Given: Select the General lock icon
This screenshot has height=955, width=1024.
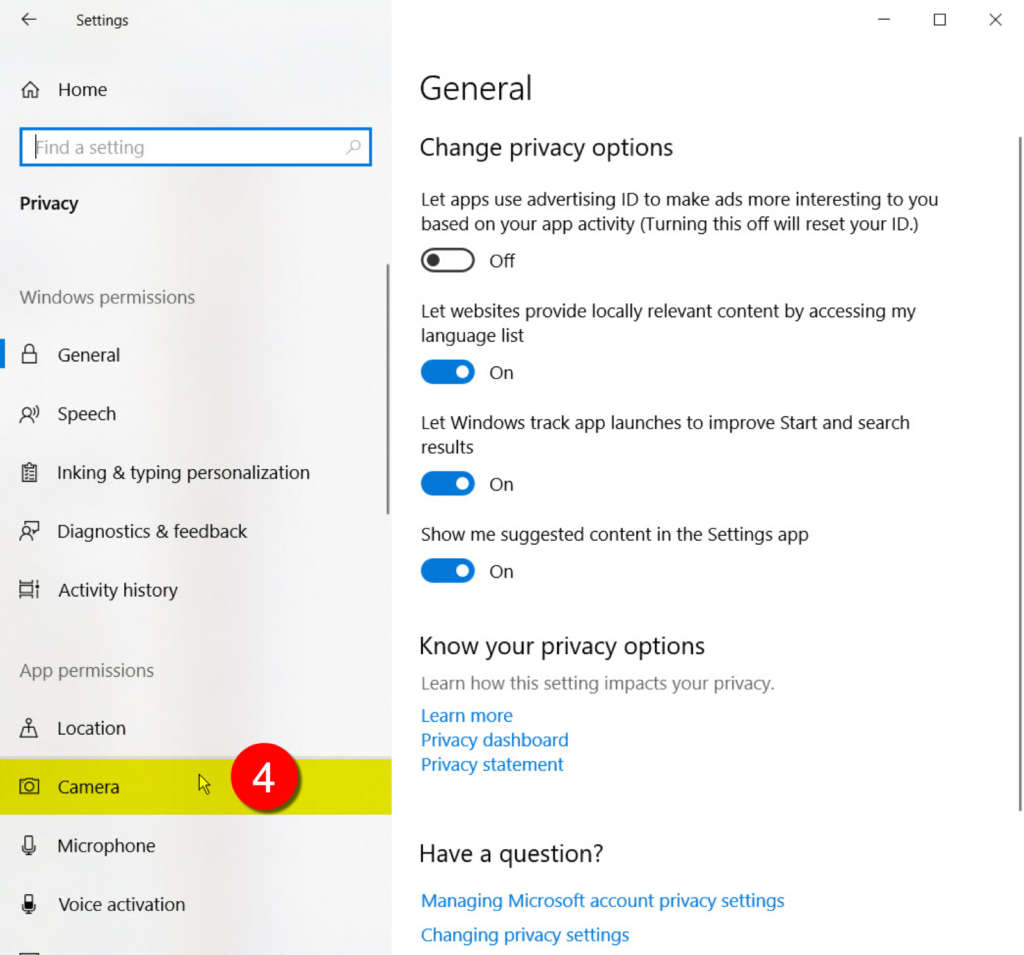Looking at the screenshot, I should [x=30, y=355].
